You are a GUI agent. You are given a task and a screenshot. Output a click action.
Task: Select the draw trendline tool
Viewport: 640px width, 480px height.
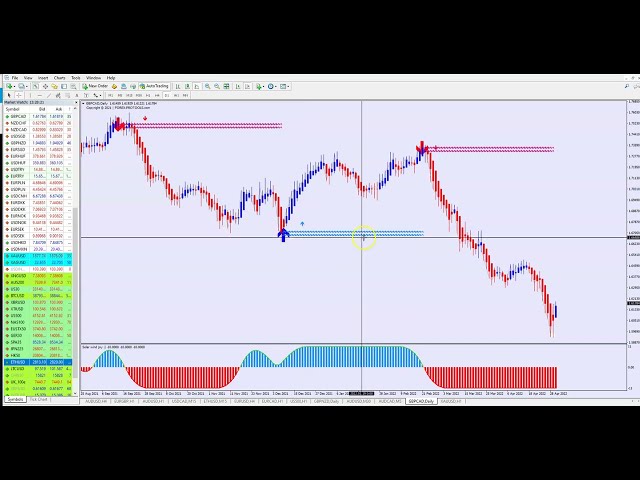coord(49,95)
